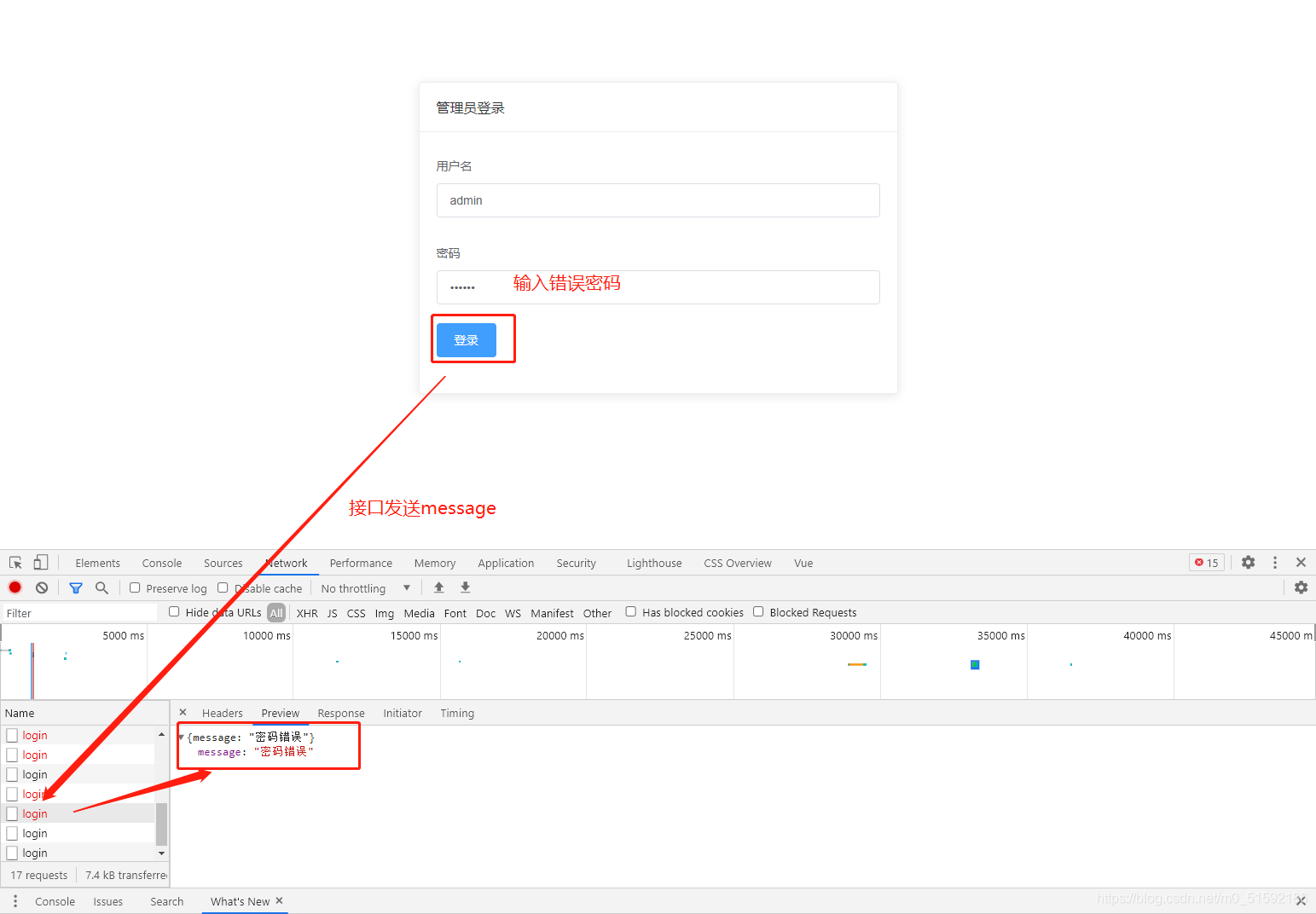
Task: Focus the 密码 password field
Action: point(658,287)
